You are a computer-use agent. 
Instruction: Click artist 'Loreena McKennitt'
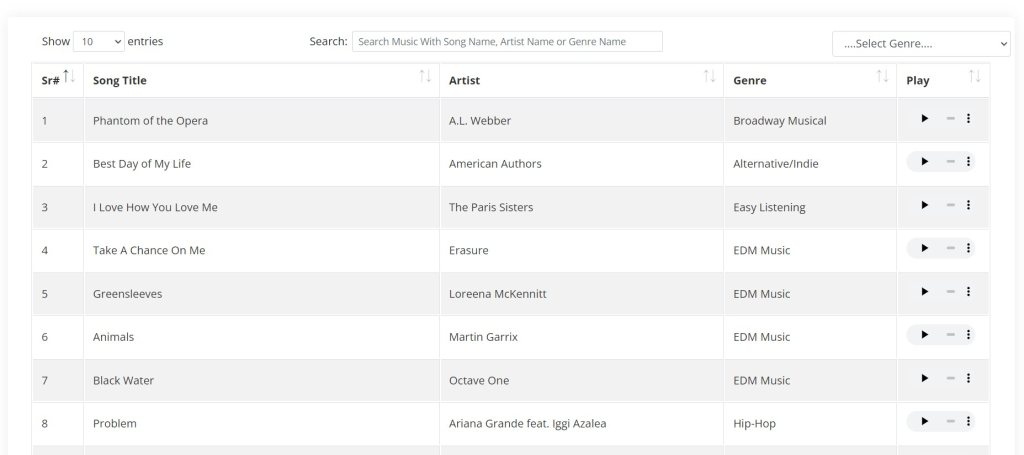[x=498, y=294]
